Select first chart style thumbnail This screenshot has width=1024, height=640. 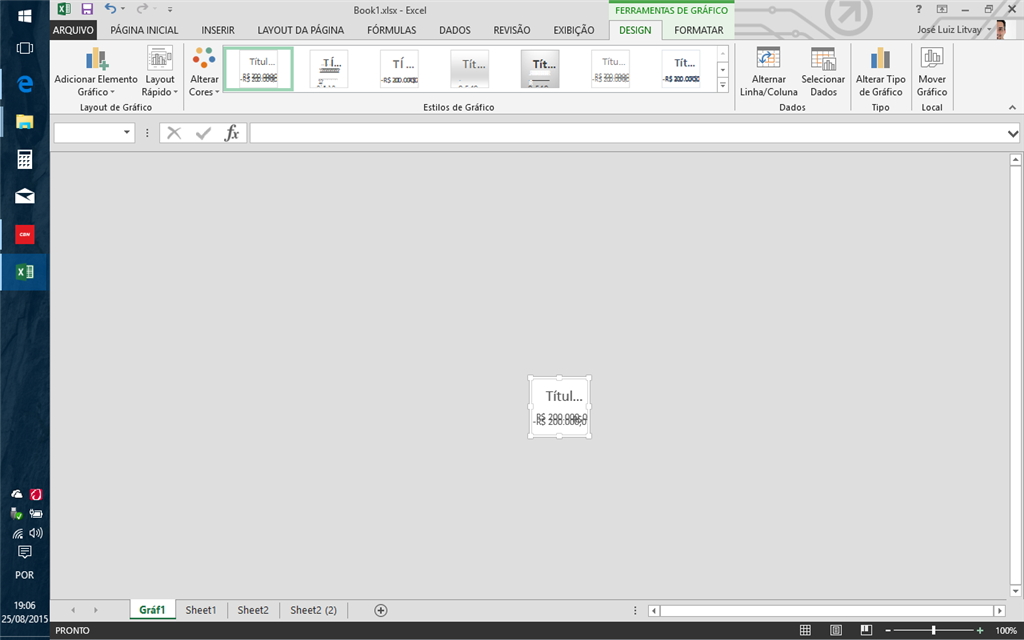258,69
